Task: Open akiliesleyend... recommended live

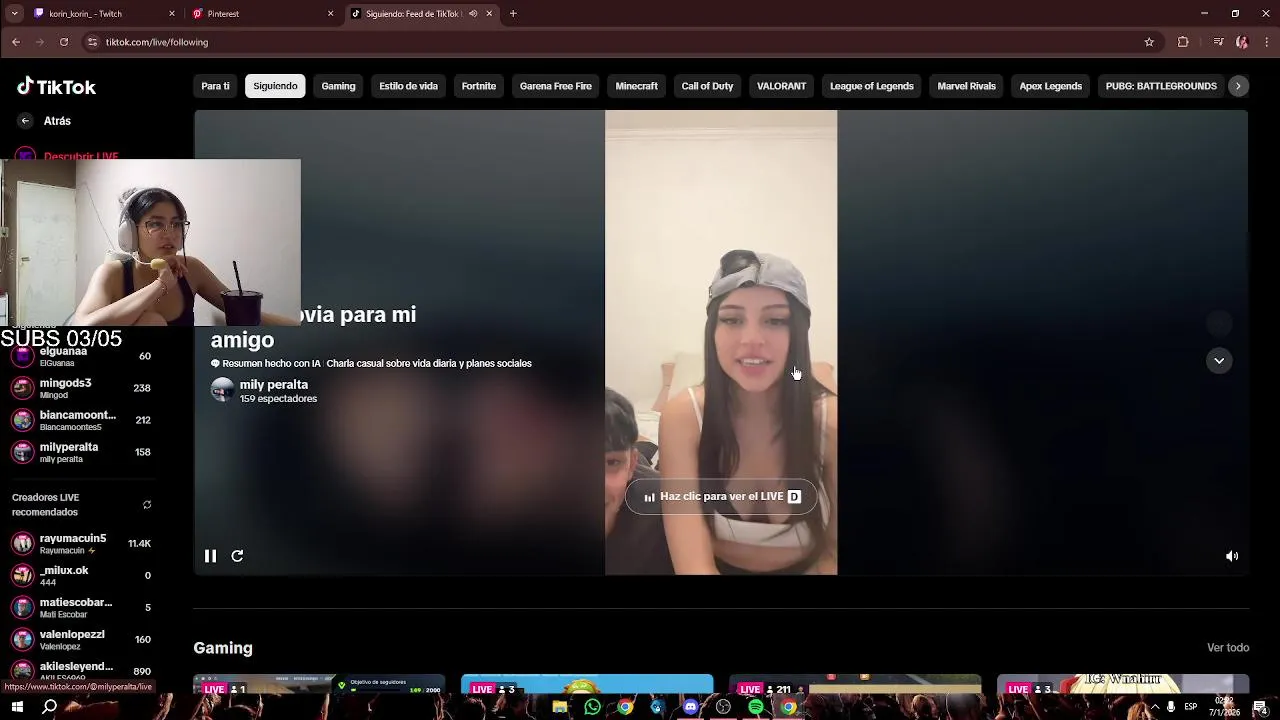Action: [81, 671]
